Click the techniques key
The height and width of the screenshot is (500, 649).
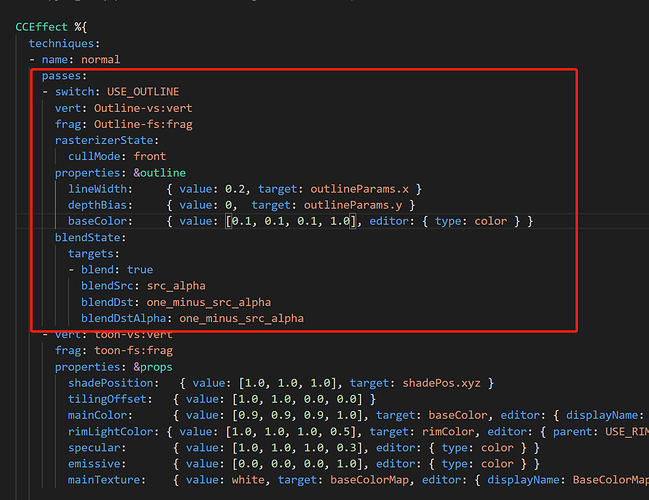63,43
